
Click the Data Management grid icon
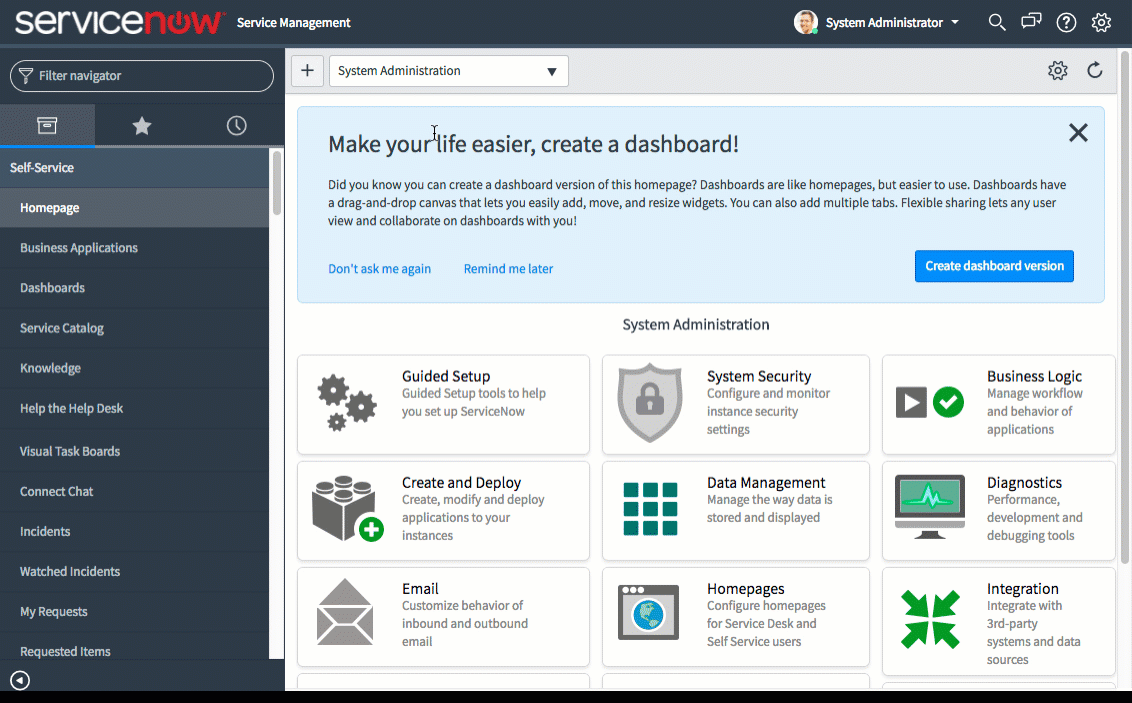(x=650, y=509)
